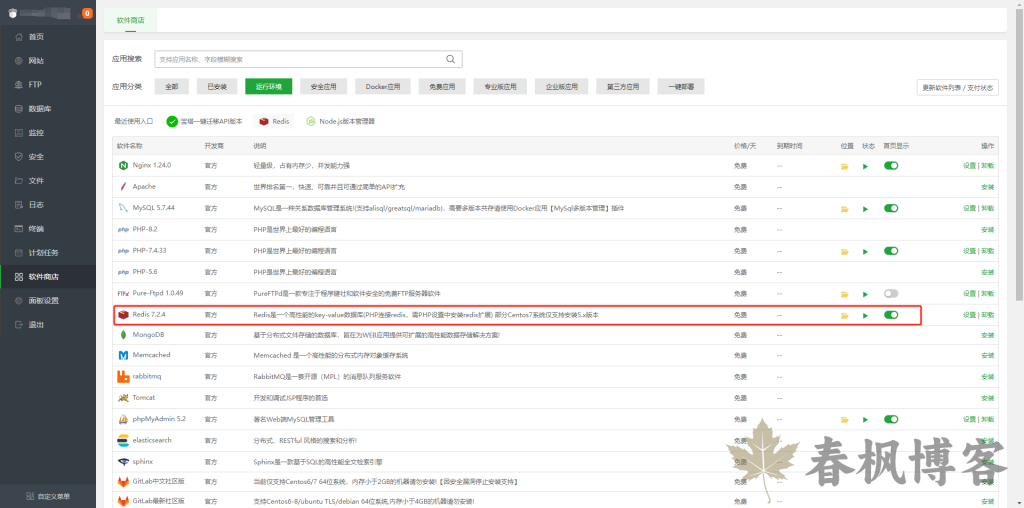Click 安装 link for Apache
The width and height of the screenshot is (1024, 508).
[x=987, y=187]
